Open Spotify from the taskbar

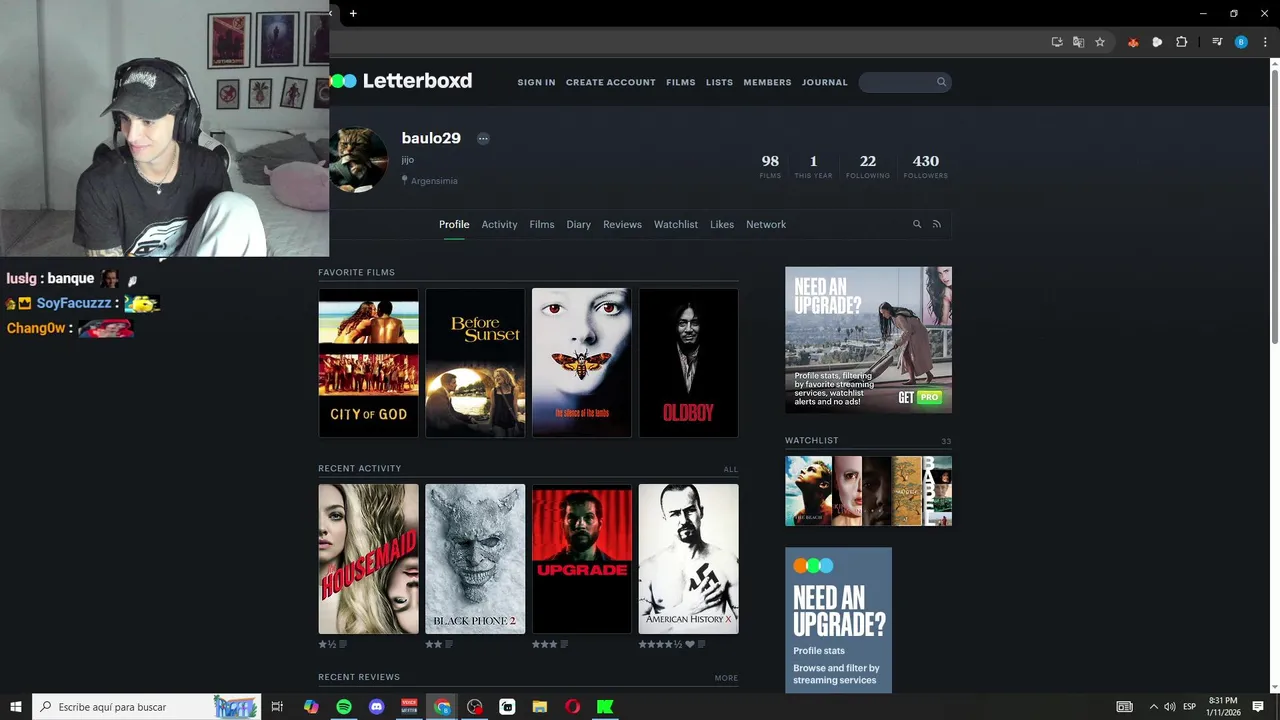pyautogui.click(x=344, y=706)
